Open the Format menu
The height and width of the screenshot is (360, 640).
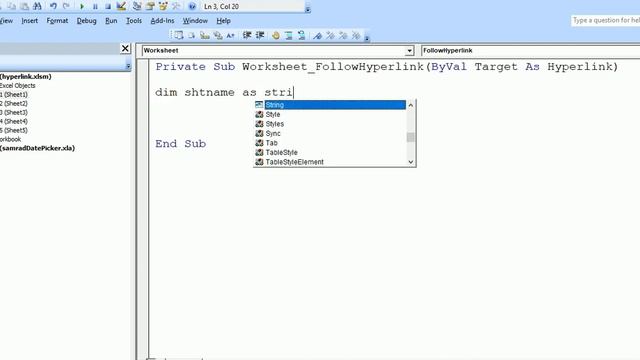coord(57,20)
